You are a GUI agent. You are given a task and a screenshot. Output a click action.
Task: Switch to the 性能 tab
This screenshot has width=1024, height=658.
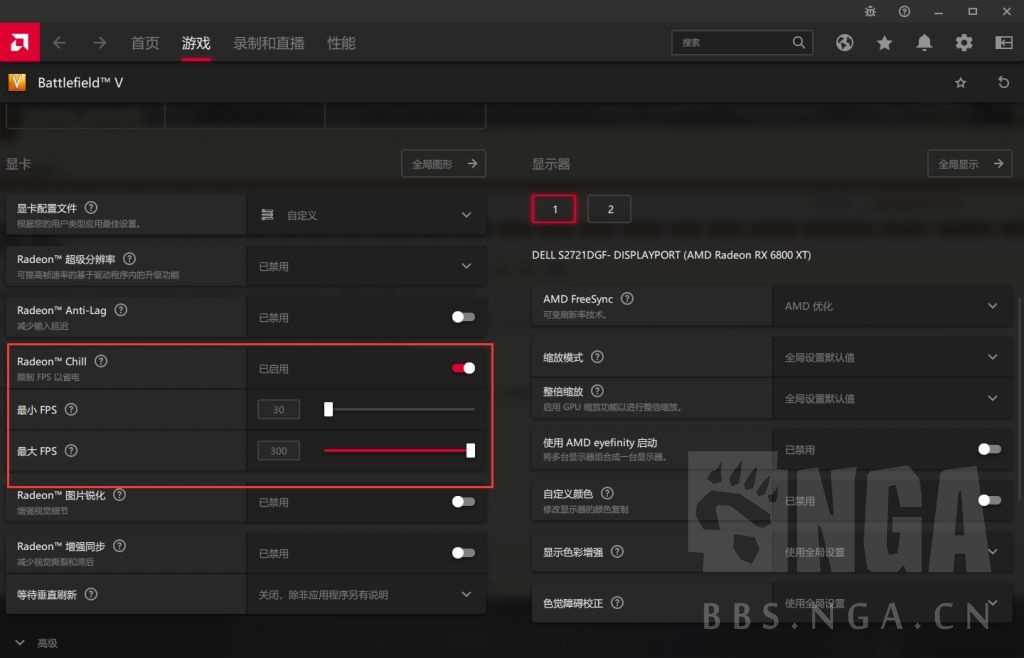tap(341, 43)
